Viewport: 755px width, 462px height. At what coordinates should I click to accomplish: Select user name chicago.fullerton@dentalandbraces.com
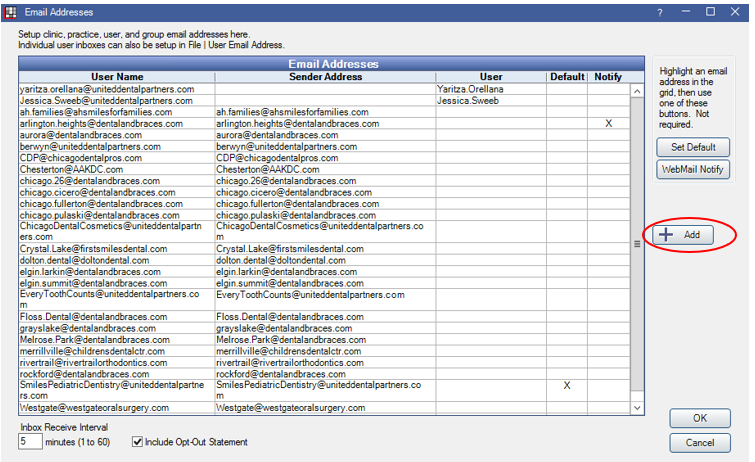click(x=101, y=204)
